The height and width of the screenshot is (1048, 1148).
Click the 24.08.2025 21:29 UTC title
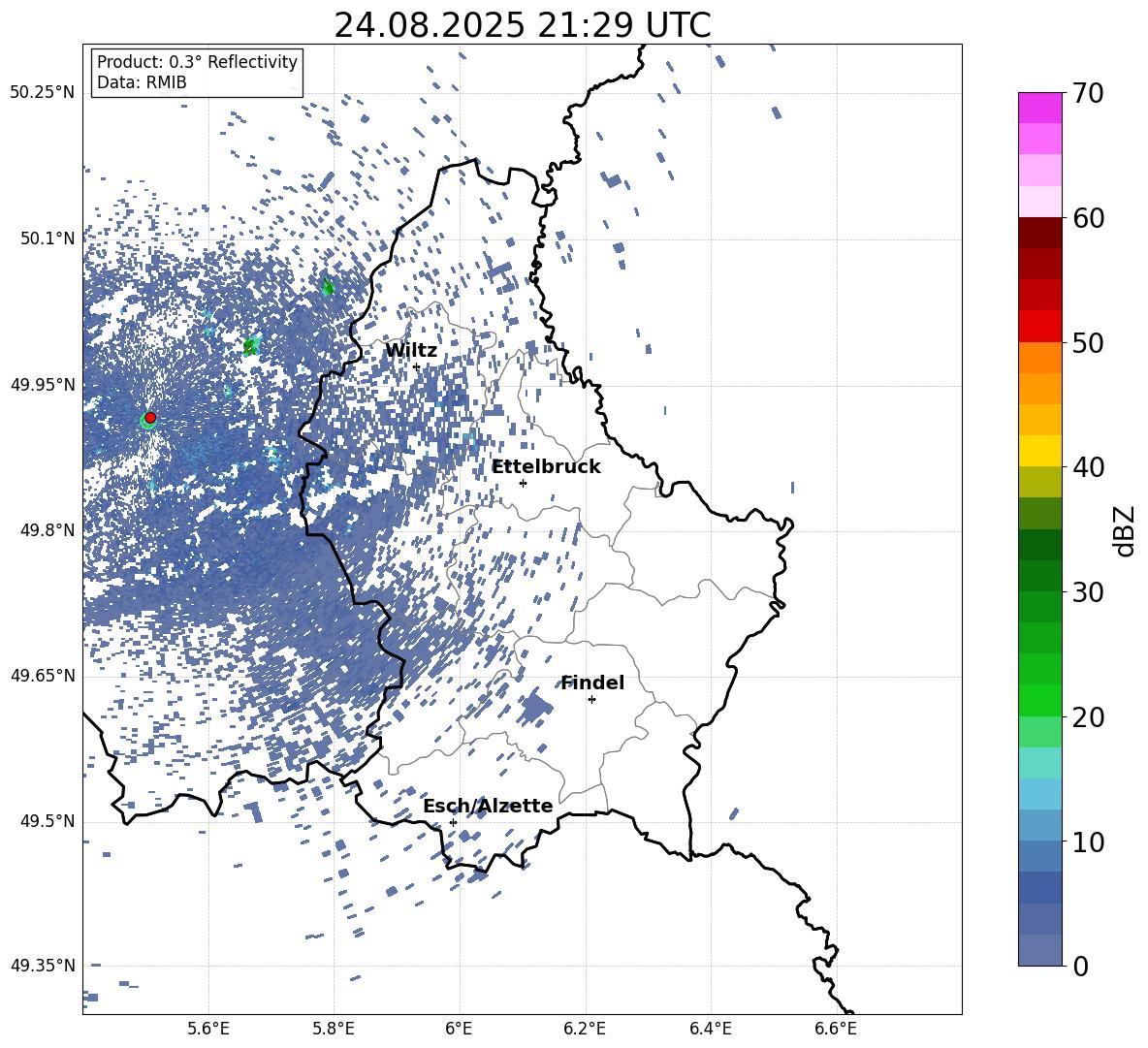click(522, 25)
